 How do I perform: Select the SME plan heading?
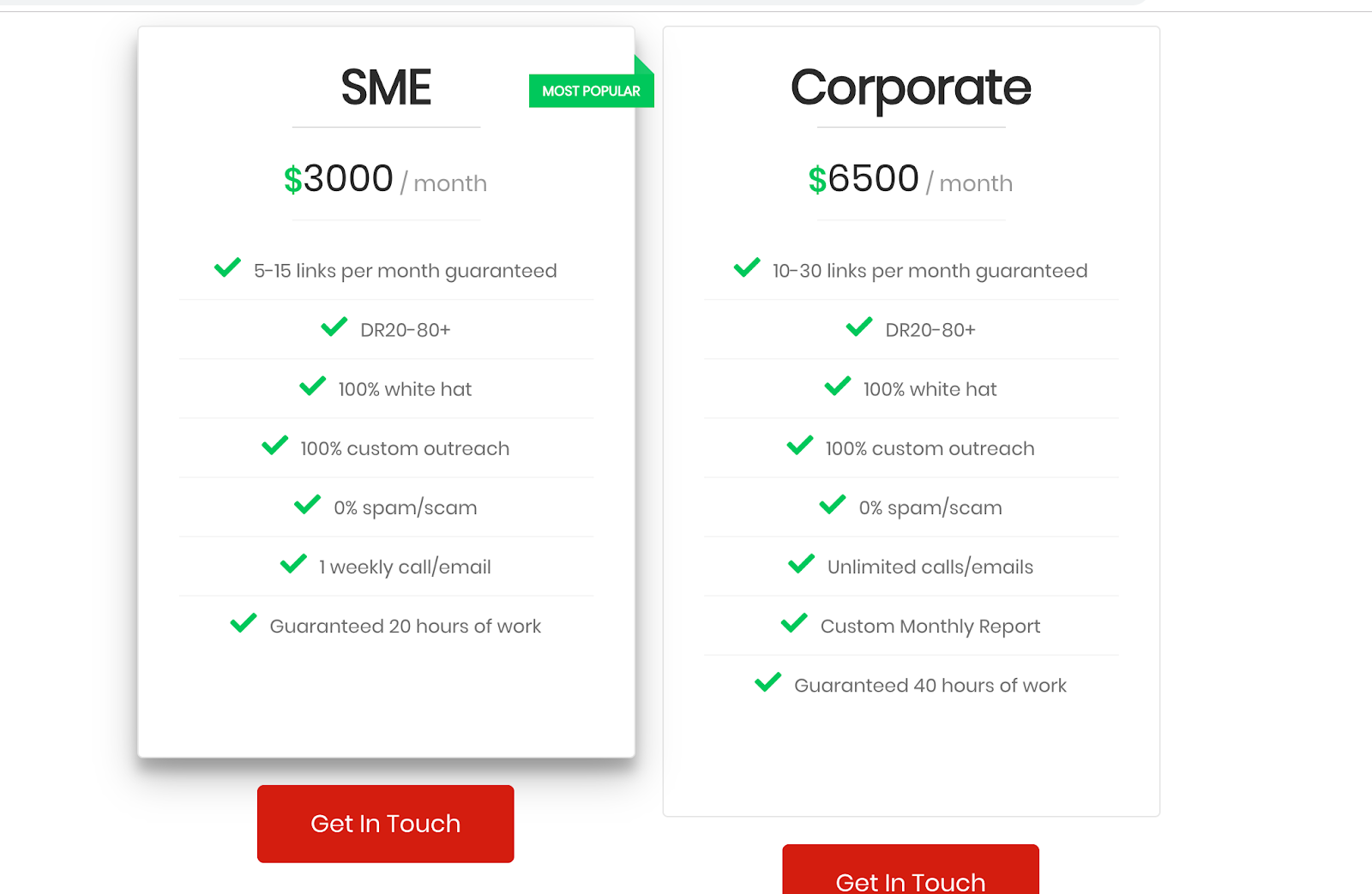pyautogui.click(x=386, y=87)
